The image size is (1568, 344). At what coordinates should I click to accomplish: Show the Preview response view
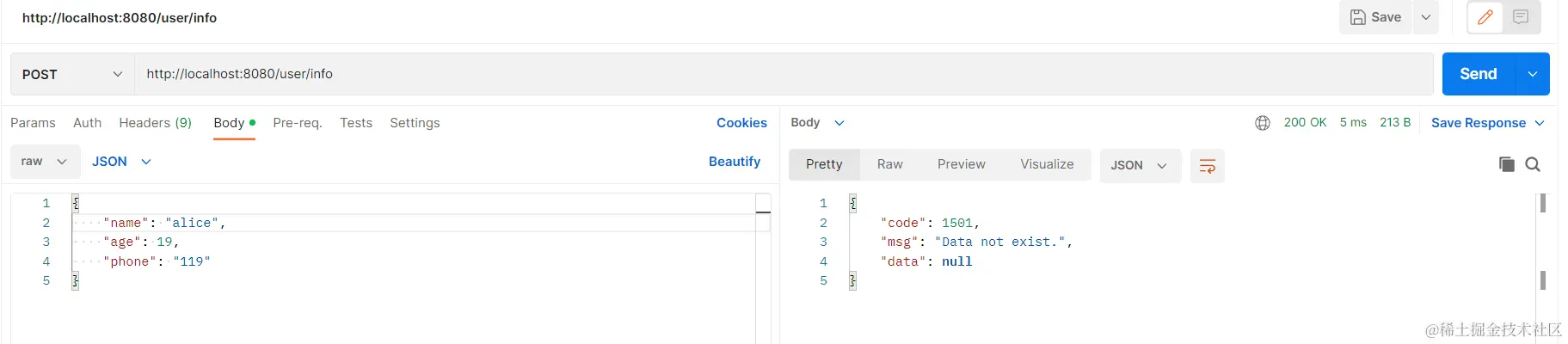961,164
